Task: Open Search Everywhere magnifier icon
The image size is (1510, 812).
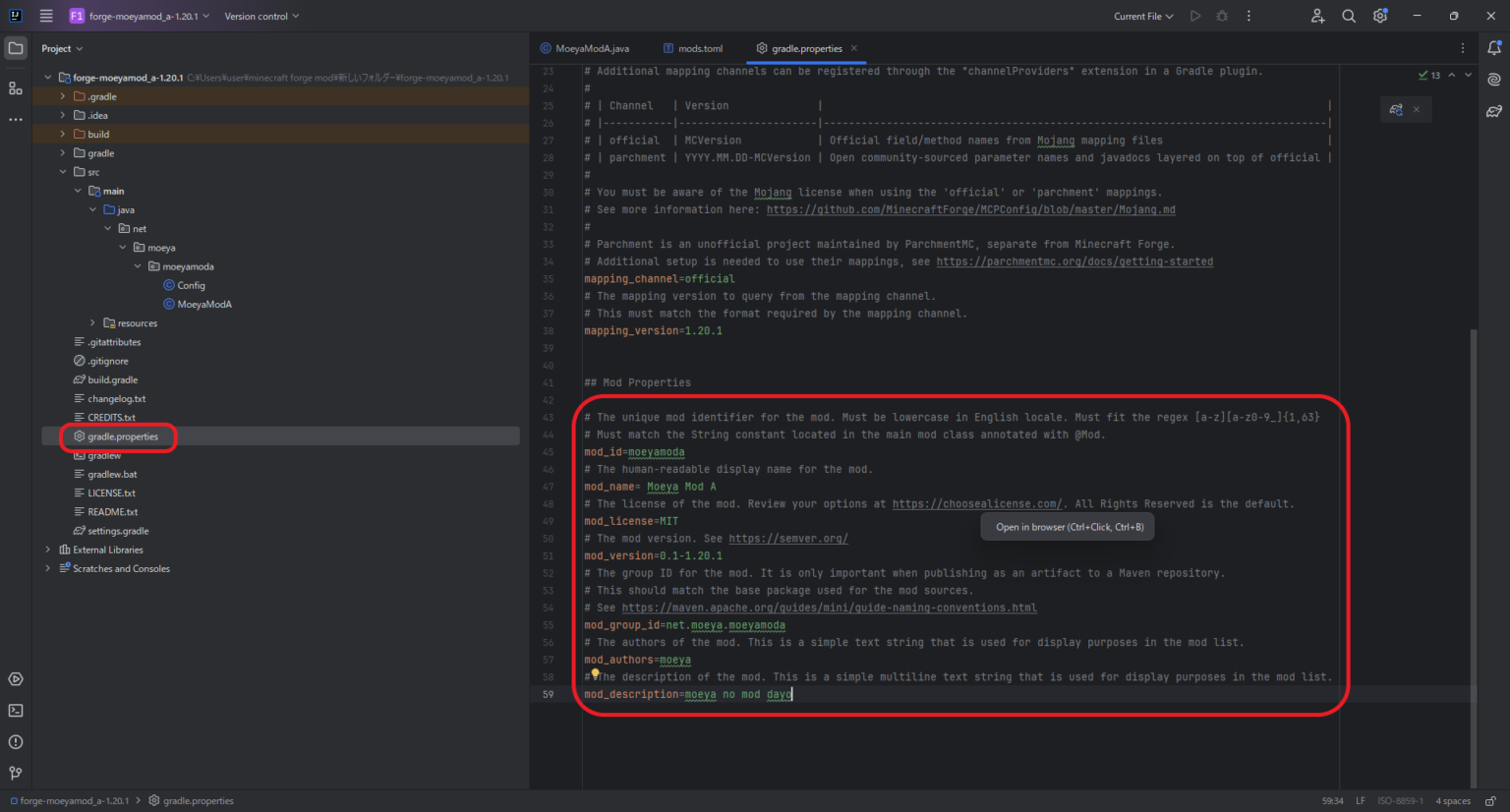Action: (1349, 16)
